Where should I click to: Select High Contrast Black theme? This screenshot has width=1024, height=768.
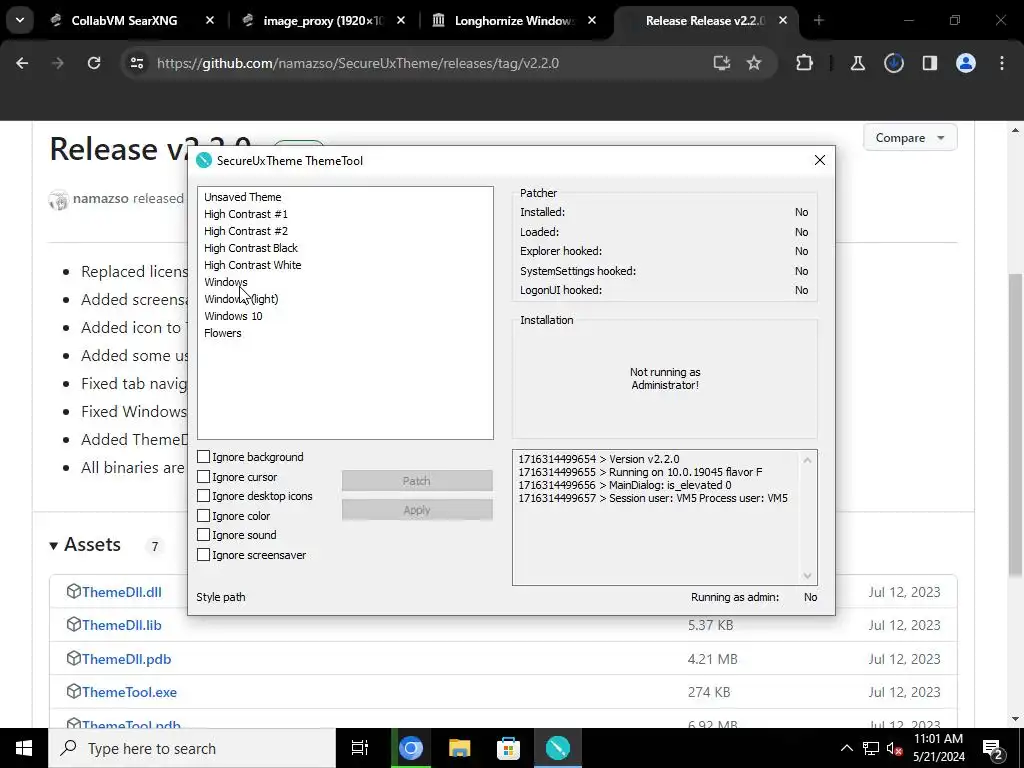pos(251,248)
